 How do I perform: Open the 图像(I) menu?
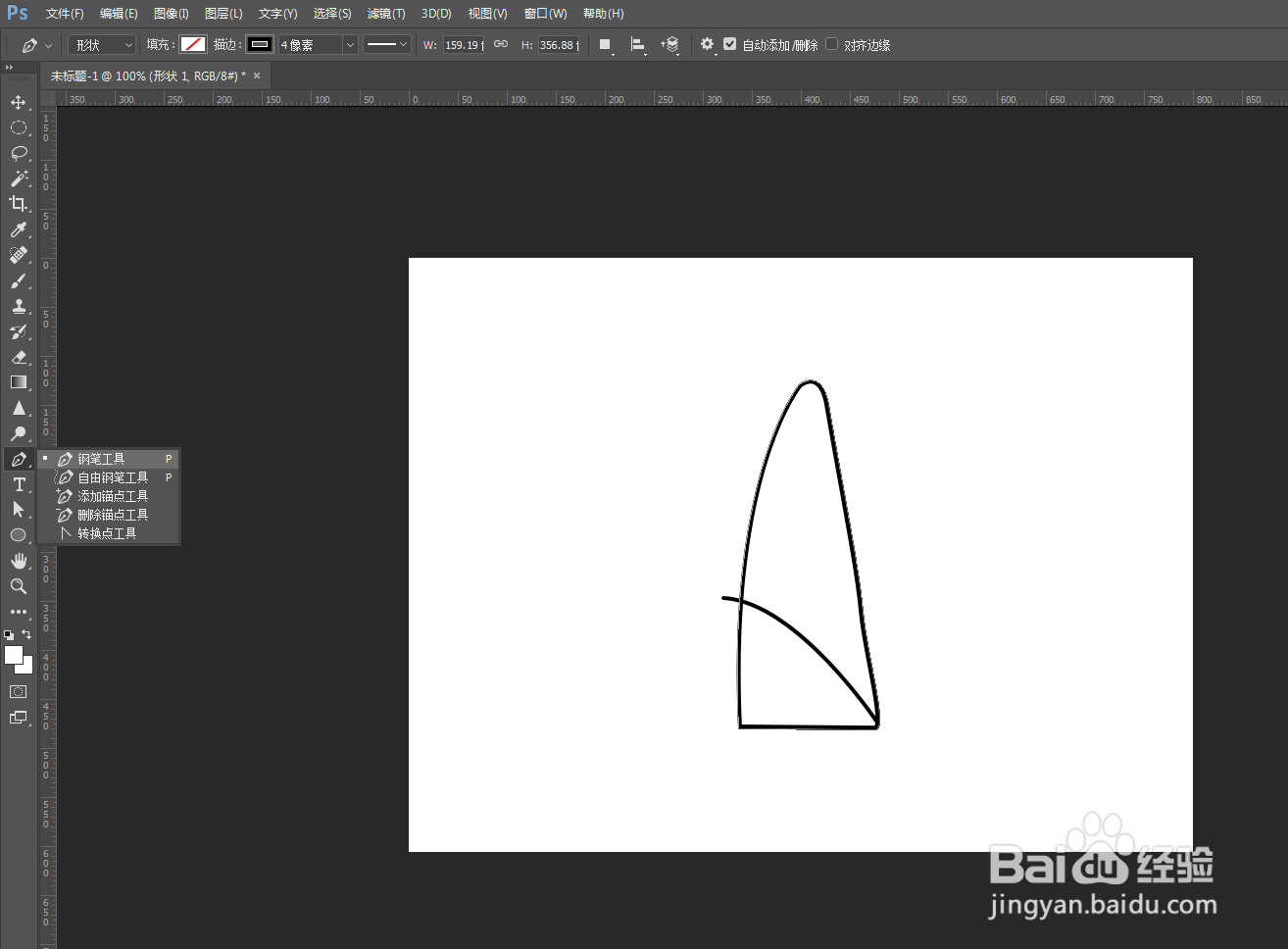tap(172, 14)
